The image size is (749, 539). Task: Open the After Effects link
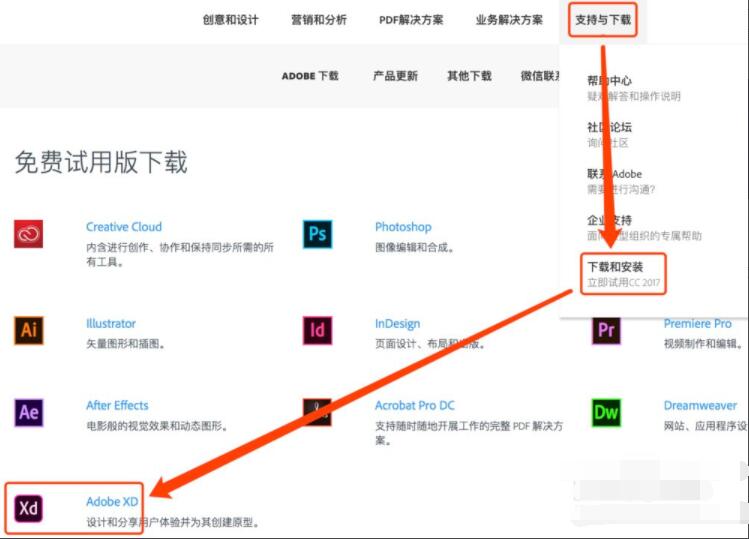point(117,406)
